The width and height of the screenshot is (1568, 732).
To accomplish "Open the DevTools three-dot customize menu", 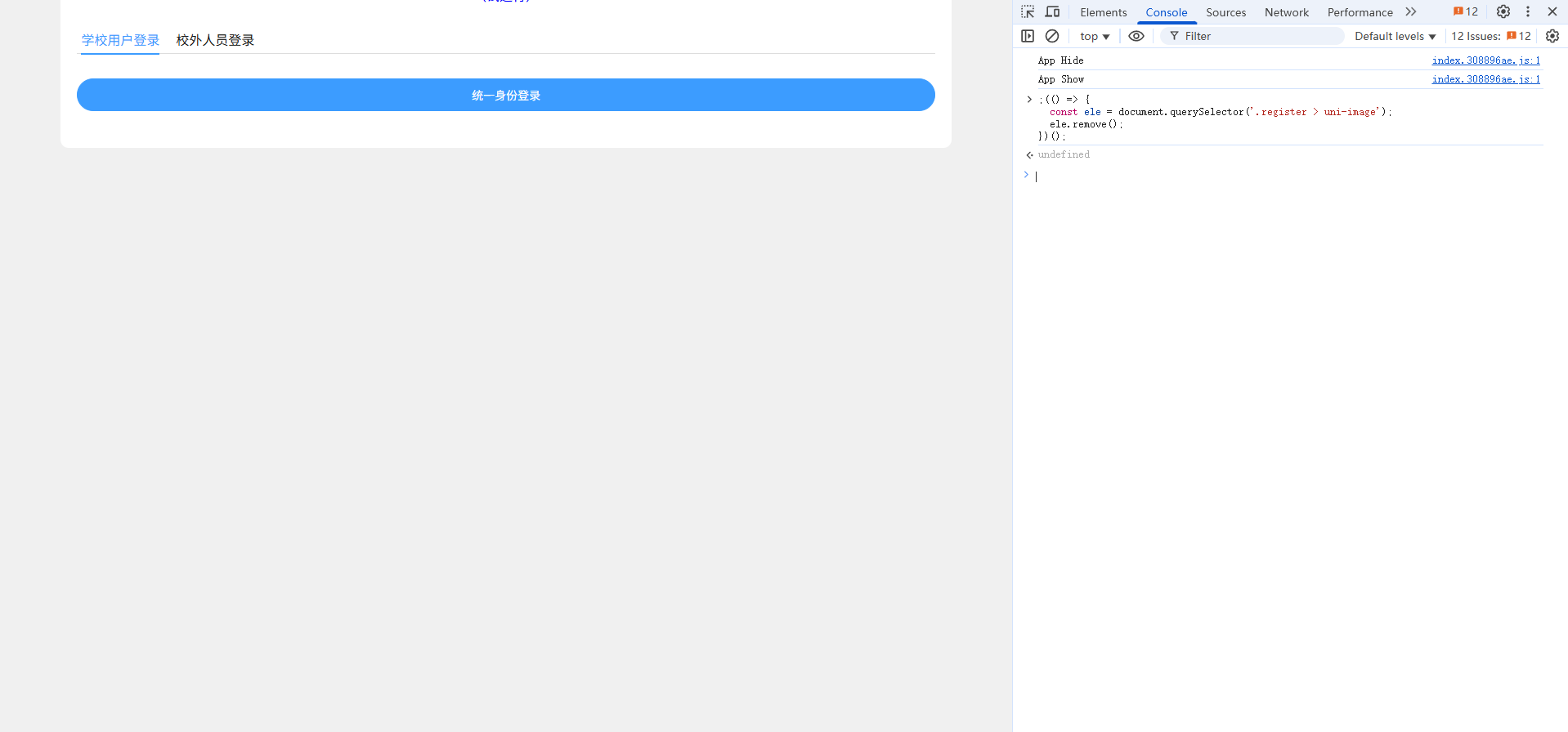I will [x=1527, y=12].
